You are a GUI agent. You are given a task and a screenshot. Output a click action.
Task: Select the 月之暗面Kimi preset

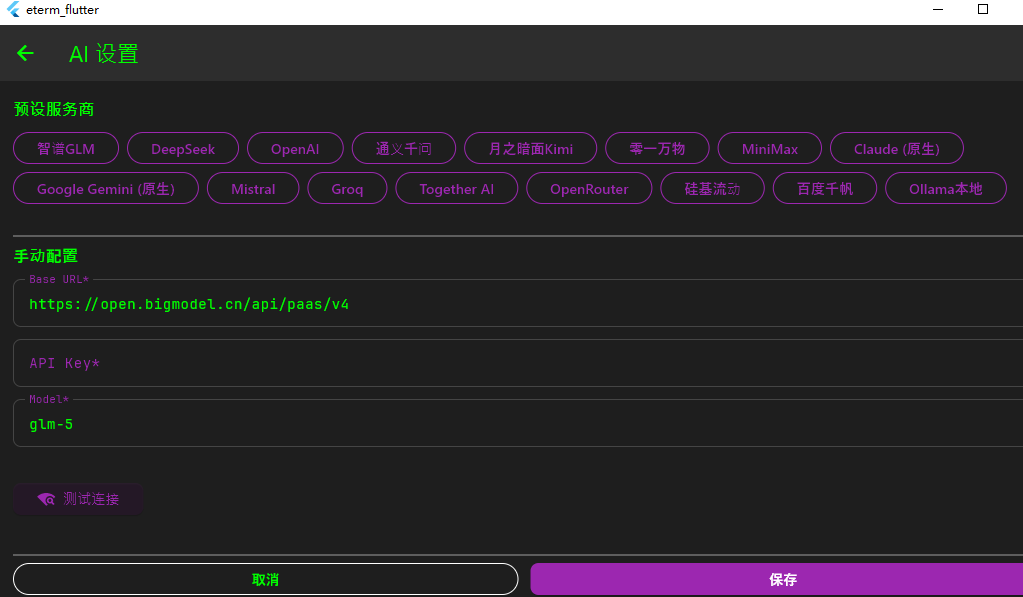pyautogui.click(x=530, y=148)
